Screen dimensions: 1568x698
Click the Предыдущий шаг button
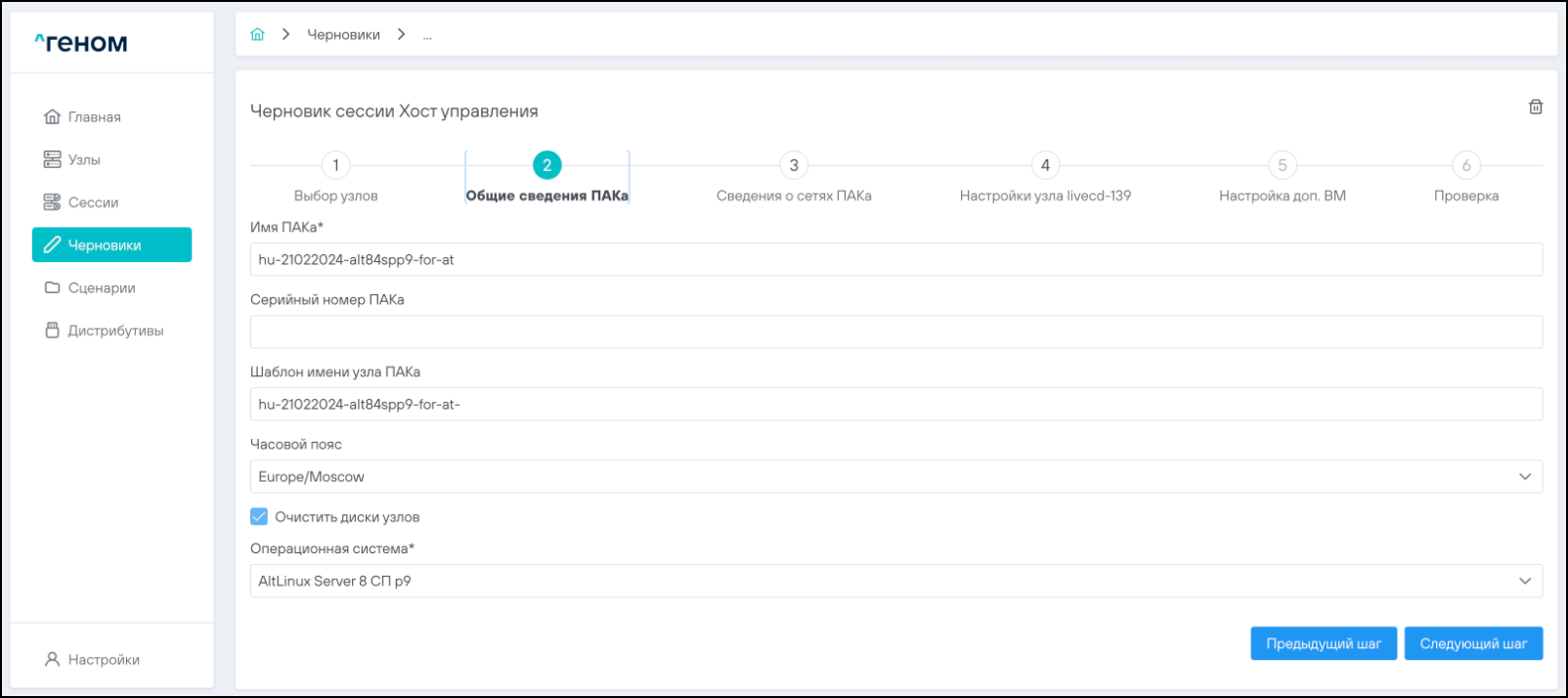pos(1323,644)
